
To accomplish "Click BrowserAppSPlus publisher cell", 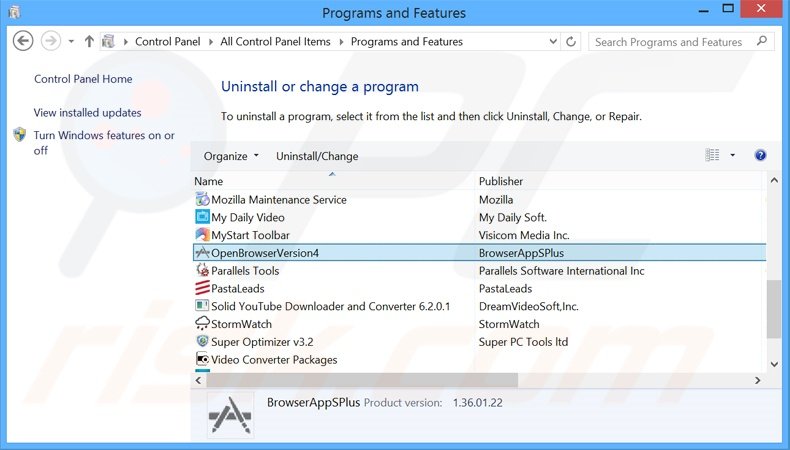I will (x=521, y=253).
